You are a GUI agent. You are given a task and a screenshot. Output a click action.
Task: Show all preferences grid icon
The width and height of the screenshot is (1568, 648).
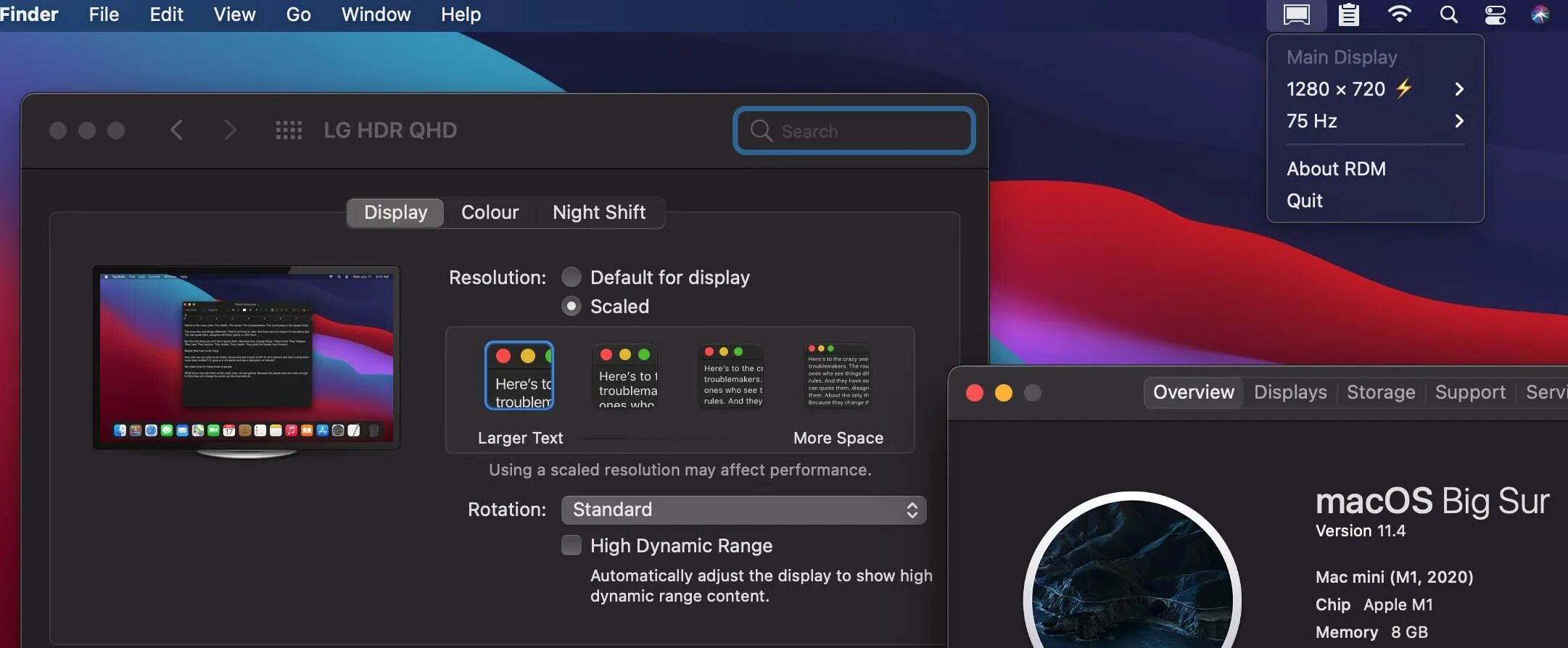point(289,130)
